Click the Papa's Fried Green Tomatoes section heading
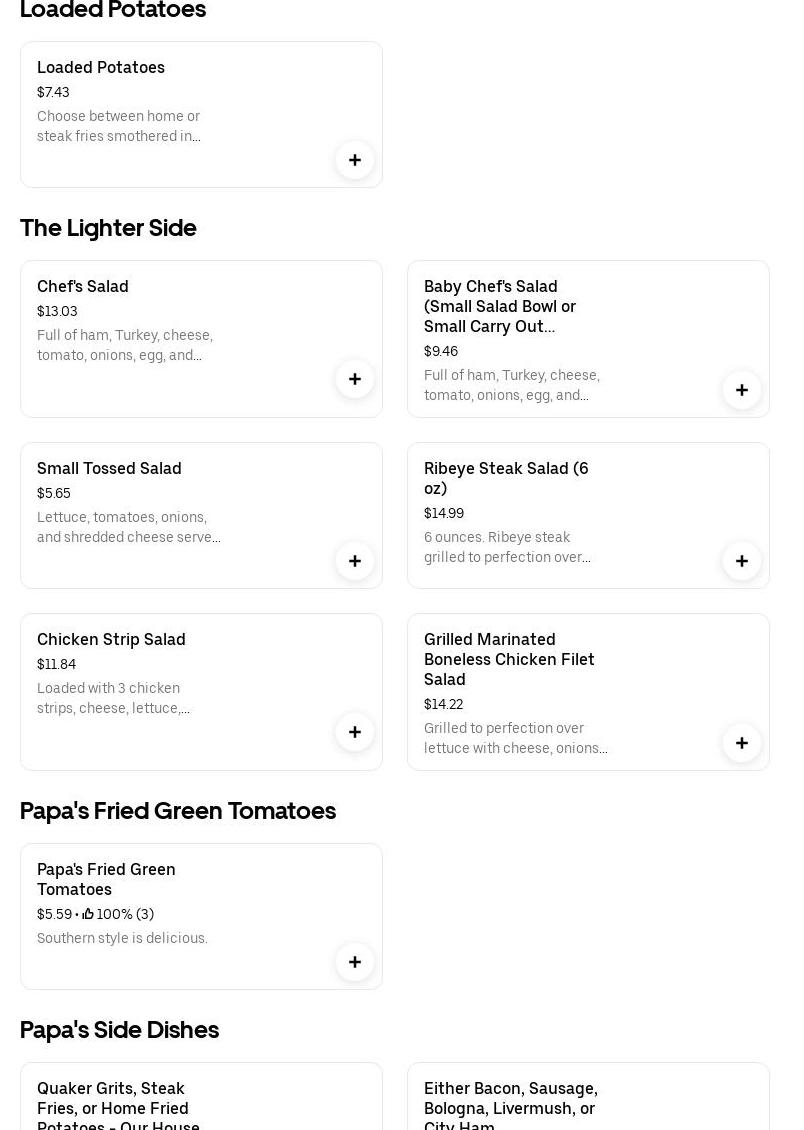This screenshot has width=804, height=1130. tap(178, 810)
